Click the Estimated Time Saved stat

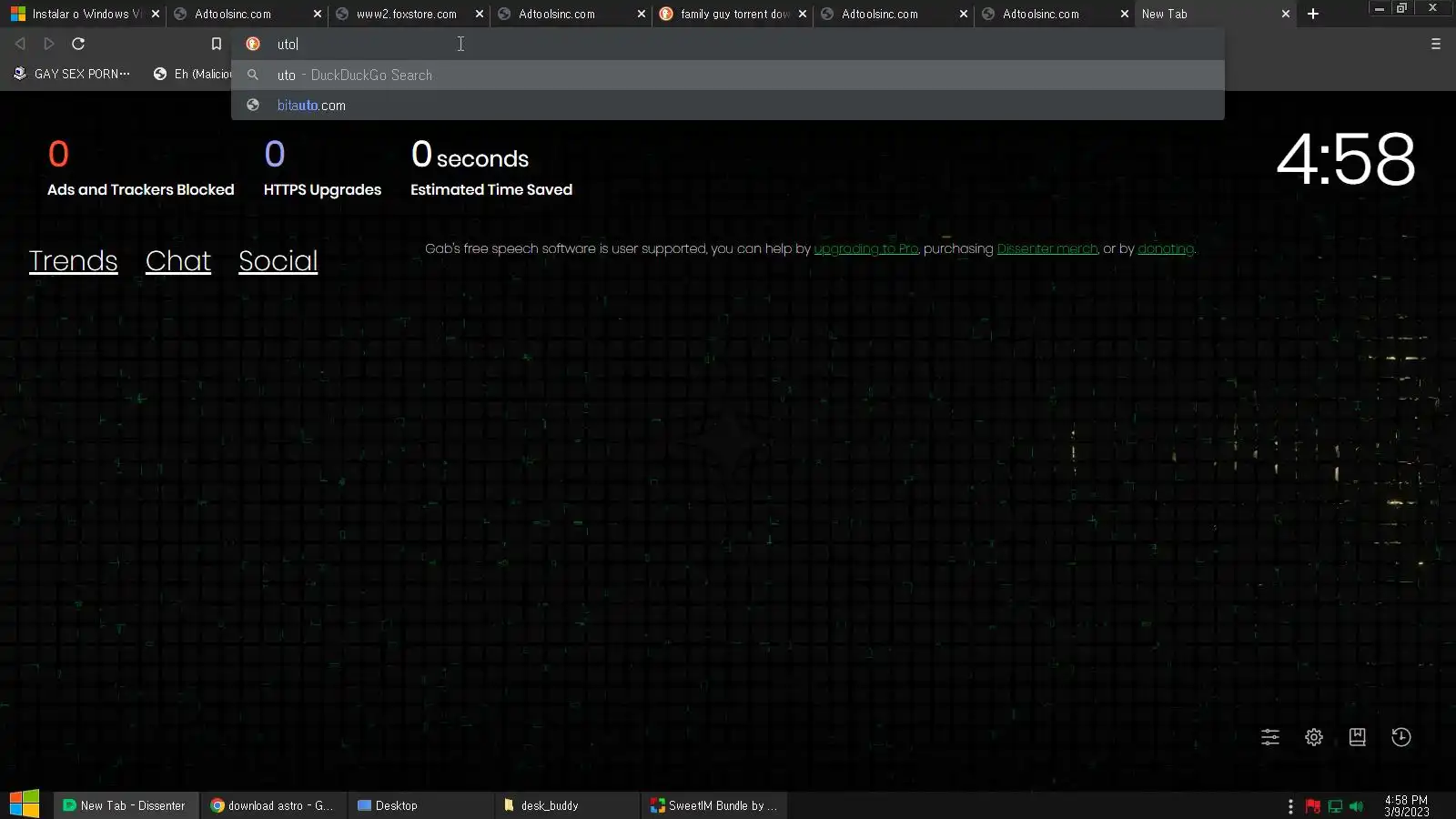491,167
